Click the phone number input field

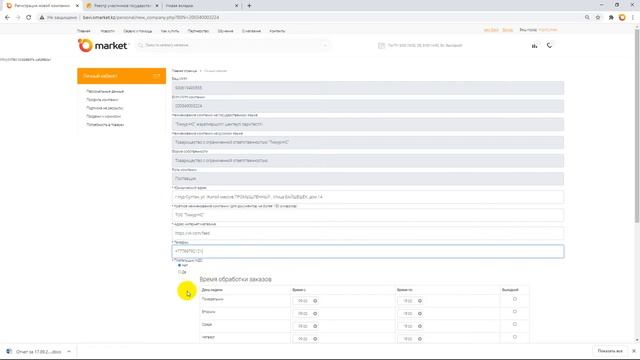click(368, 251)
